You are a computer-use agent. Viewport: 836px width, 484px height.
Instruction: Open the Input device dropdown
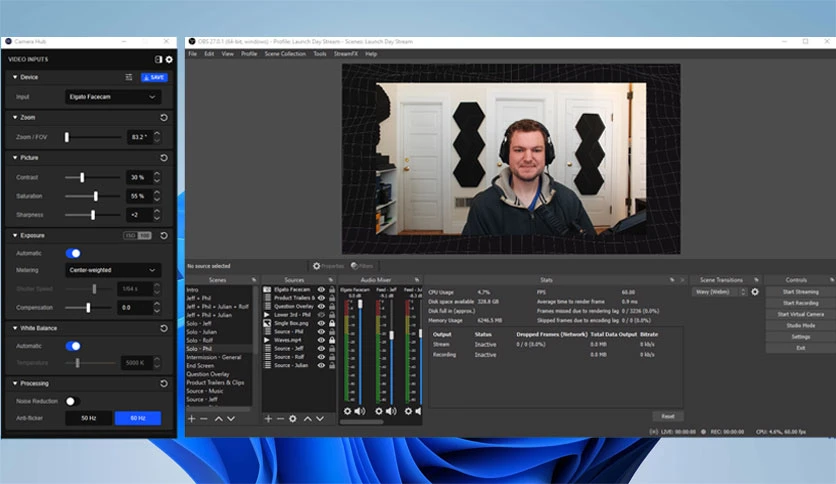(x=113, y=97)
